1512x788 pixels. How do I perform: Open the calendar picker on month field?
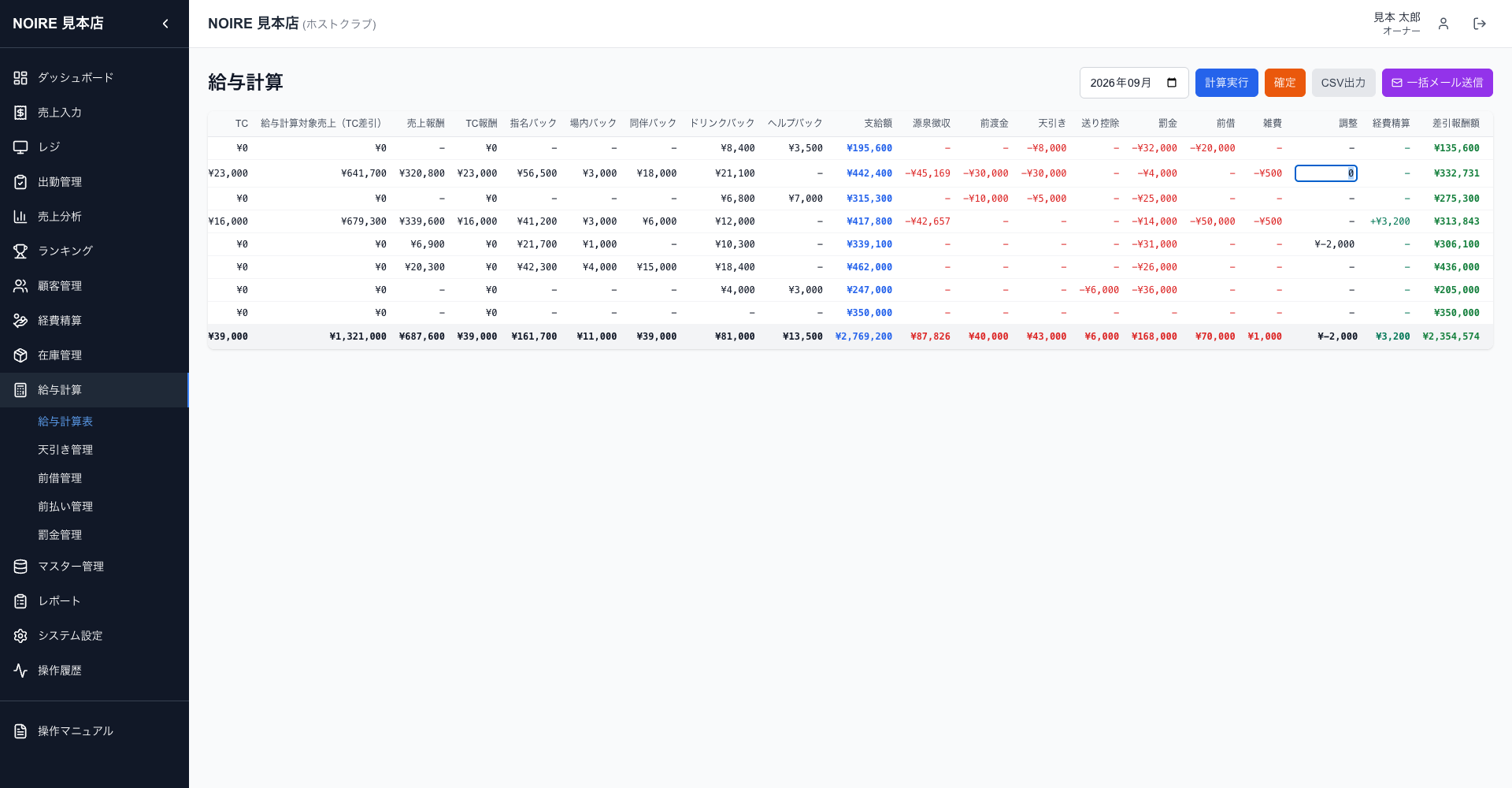pos(1172,83)
